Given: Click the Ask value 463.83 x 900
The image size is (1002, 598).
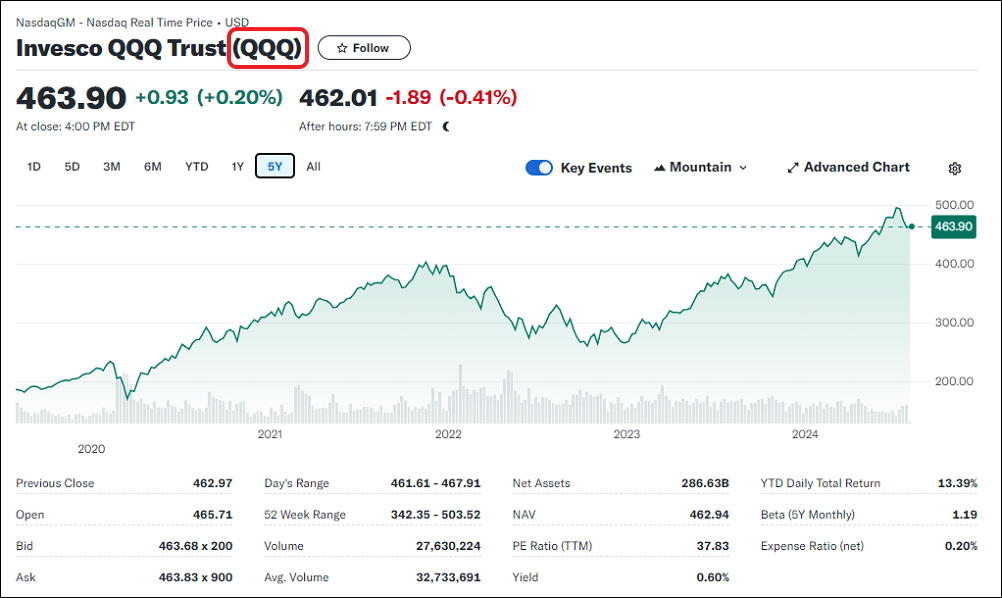Looking at the screenshot, I should (x=196, y=577).
